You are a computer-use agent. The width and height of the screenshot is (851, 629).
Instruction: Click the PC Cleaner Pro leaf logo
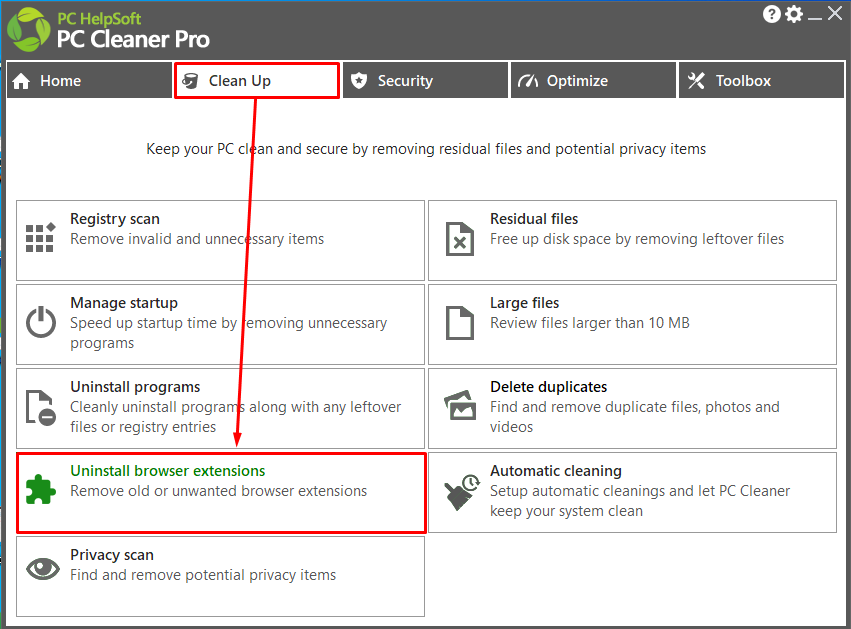[29, 30]
